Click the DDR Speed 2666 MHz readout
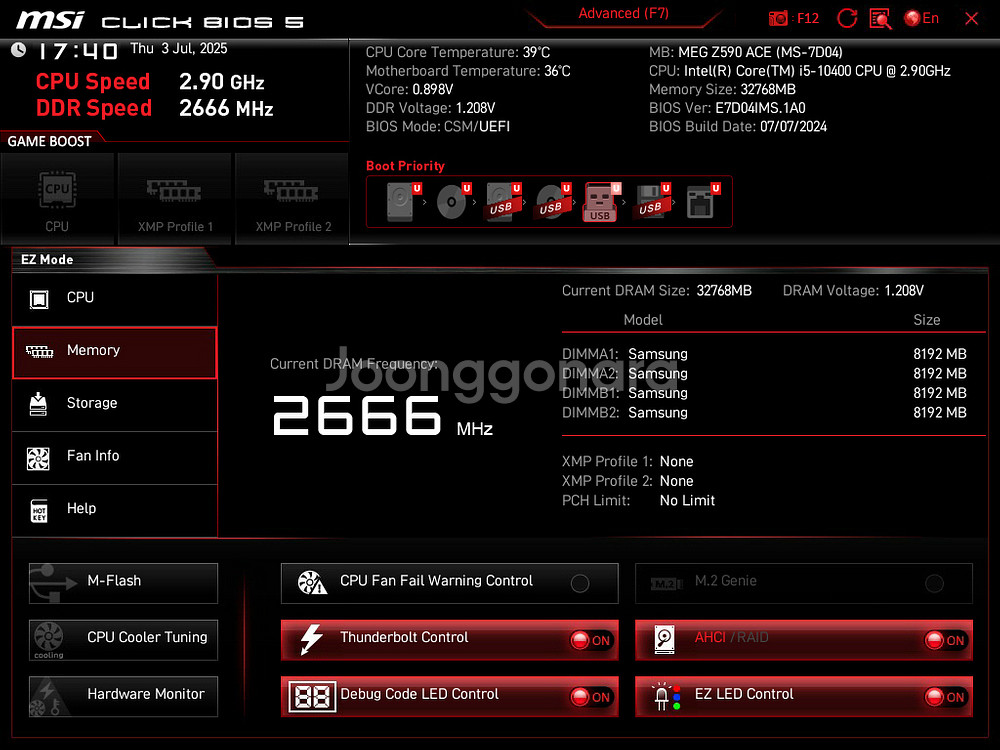This screenshot has width=1000, height=750. coord(154,108)
